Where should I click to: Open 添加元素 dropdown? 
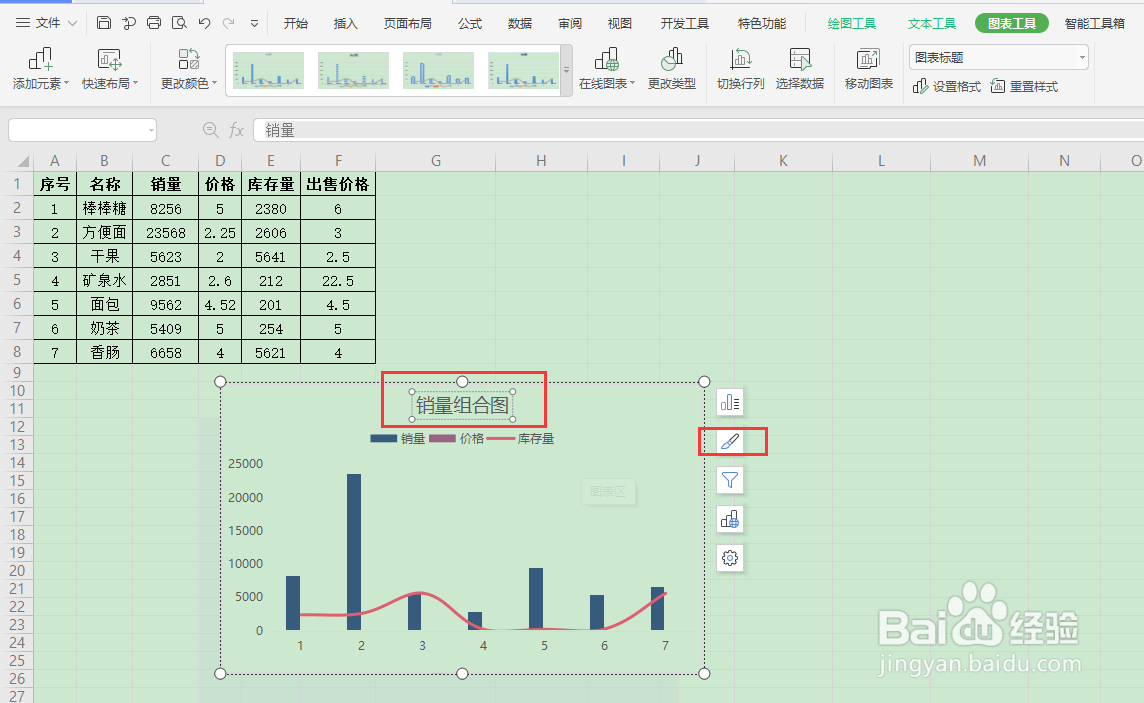pos(41,69)
